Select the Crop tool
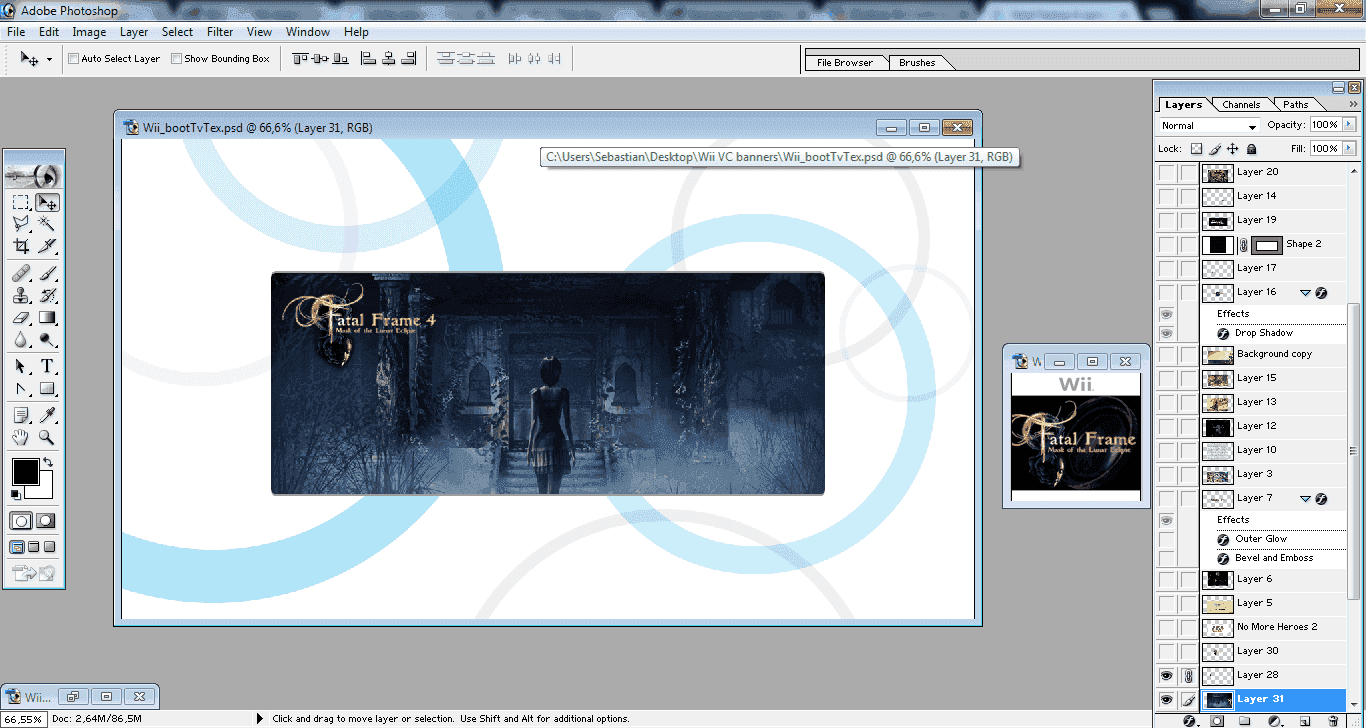Image resolution: width=1366 pixels, height=728 pixels. 21,246
